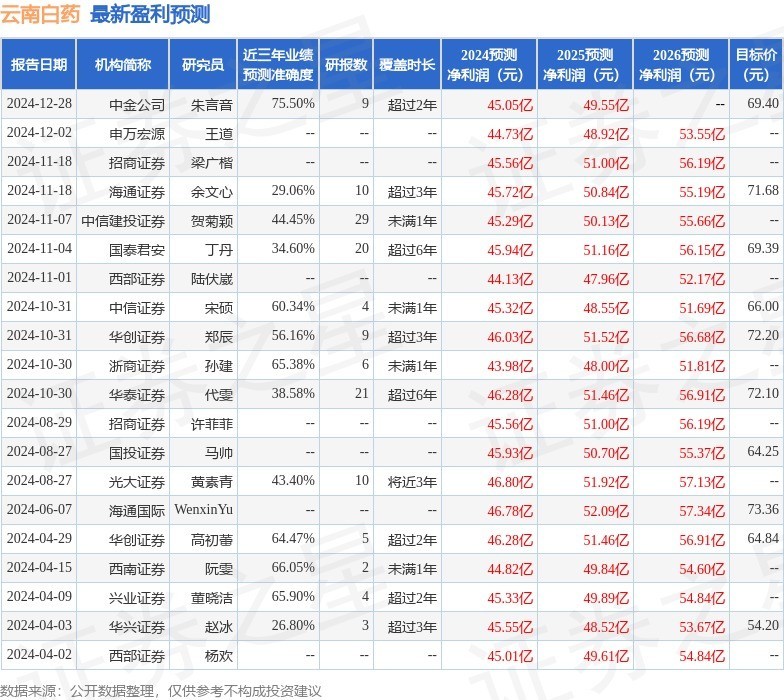Sort by the 报告日期 column header
This screenshot has width=784, height=700.
pyautogui.click(x=39, y=65)
